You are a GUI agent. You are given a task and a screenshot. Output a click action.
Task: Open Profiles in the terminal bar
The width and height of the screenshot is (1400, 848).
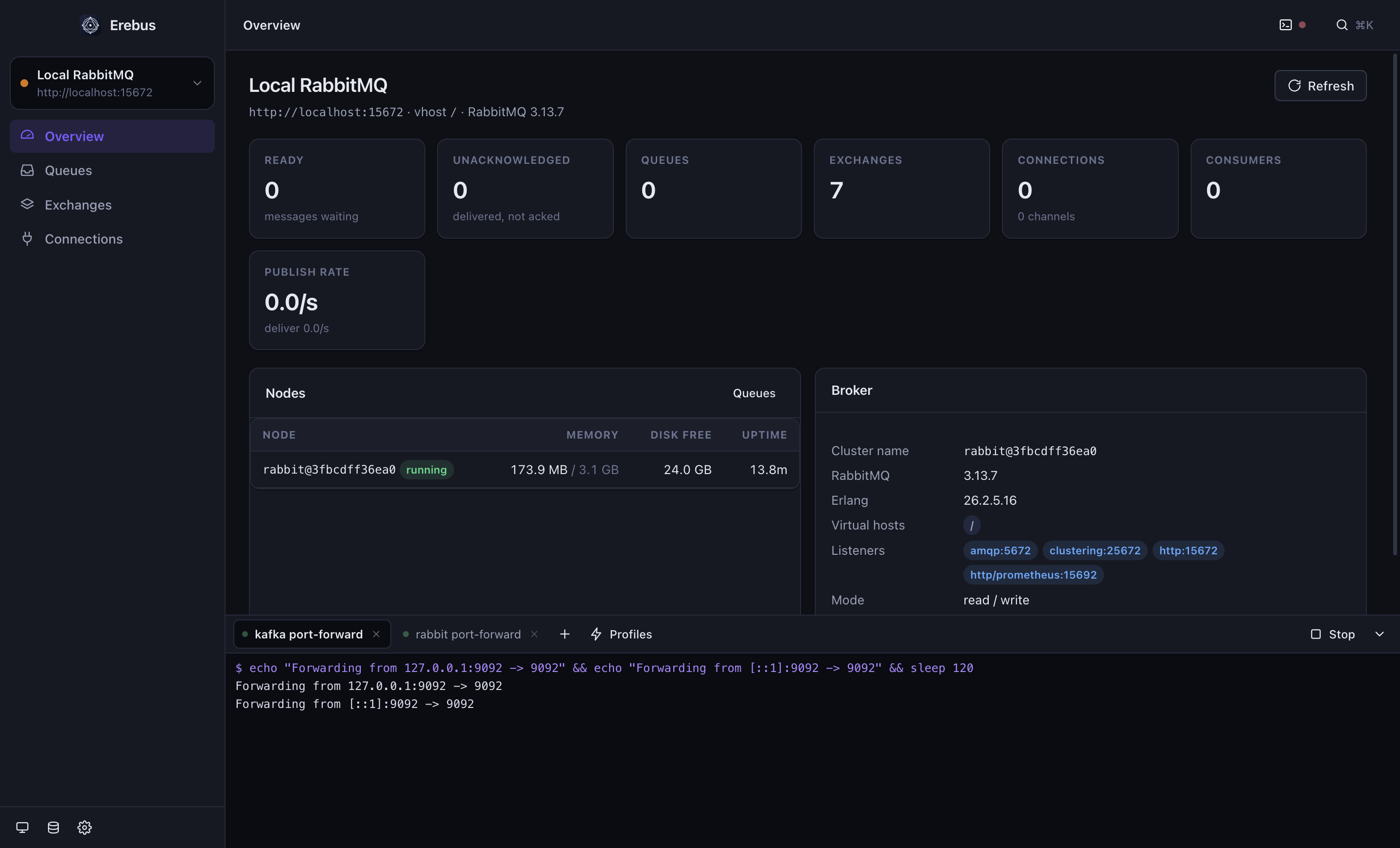tap(621, 634)
